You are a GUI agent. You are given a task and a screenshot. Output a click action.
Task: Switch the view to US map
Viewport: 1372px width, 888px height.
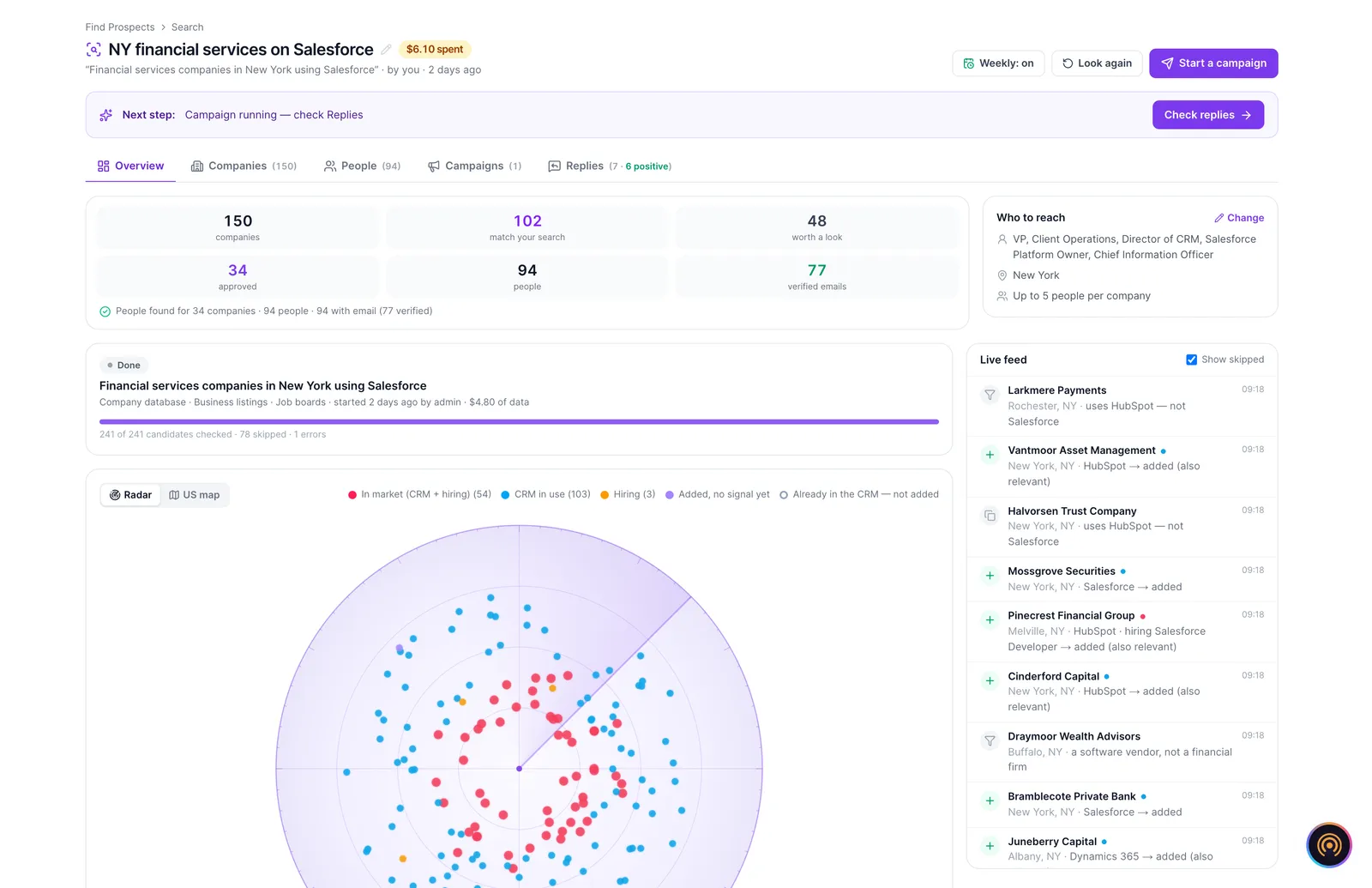pyautogui.click(x=195, y=495)
